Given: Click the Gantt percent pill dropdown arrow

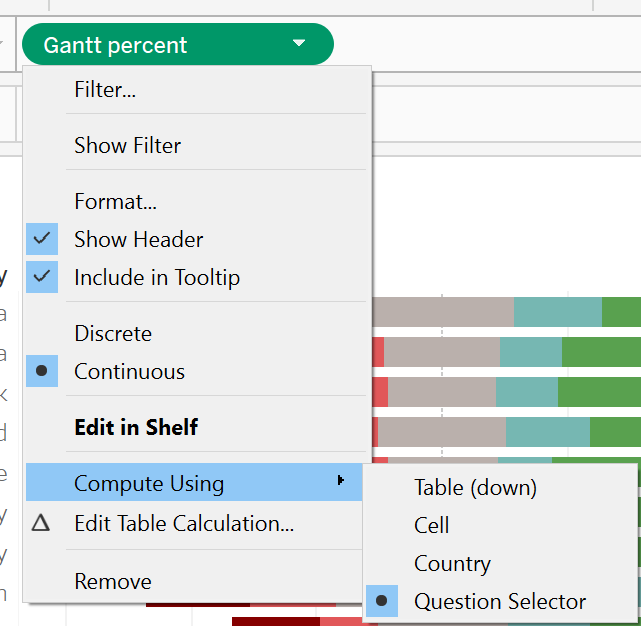Looking at the screenshot, I should click(x=298, y=44).
